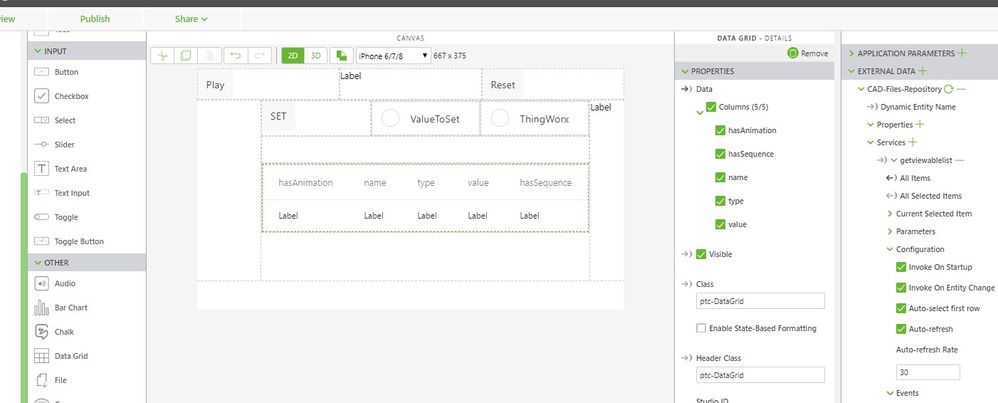The width and height of the screenshot is (998, 403).
Task: Uncheck the hasAnimation column
Action: (720, 130)
